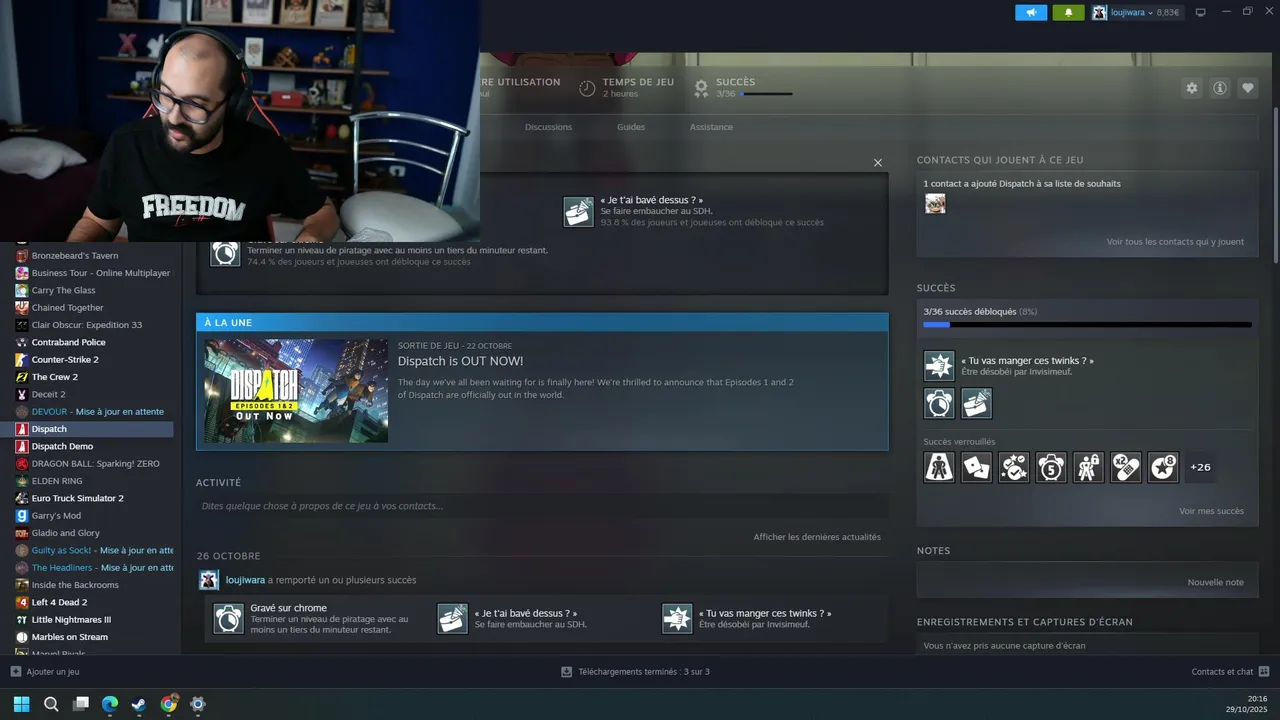The height and width of the screenshot is (720, 1280).
Task: Click the achievements progress bar in Succès panel
Action: point(1087,324)
